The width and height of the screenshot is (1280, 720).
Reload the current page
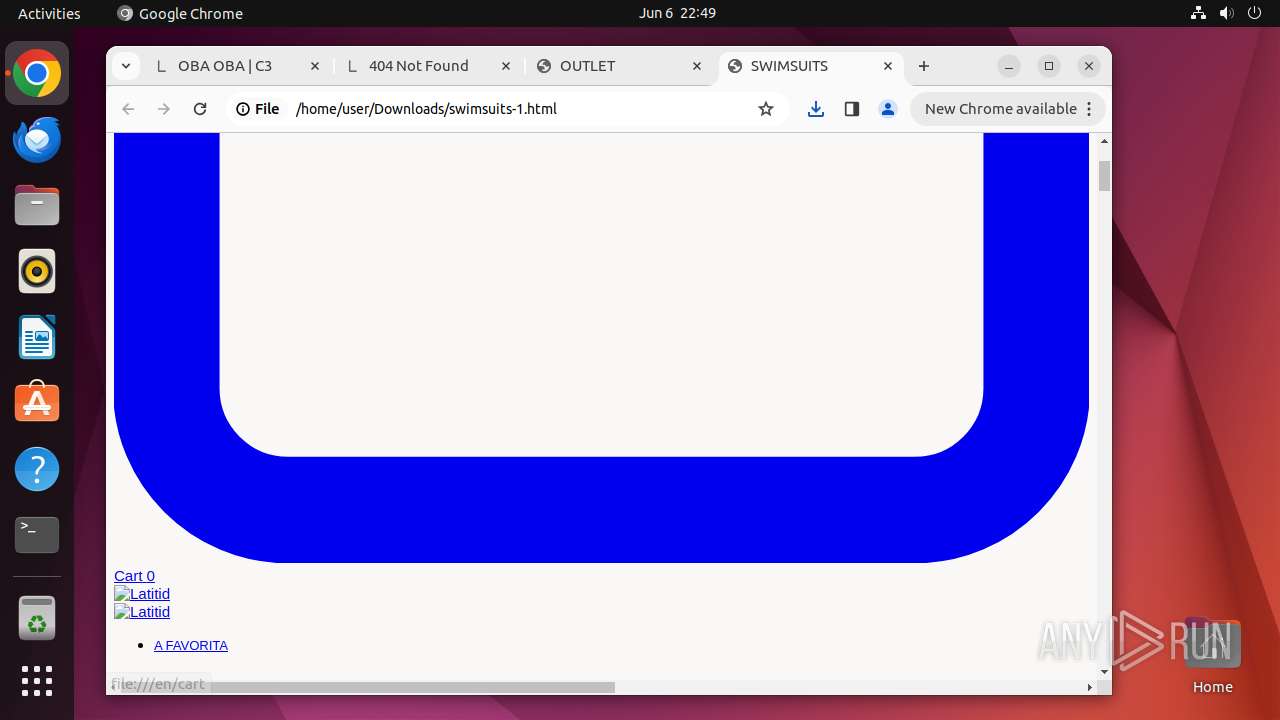(200, 109)
